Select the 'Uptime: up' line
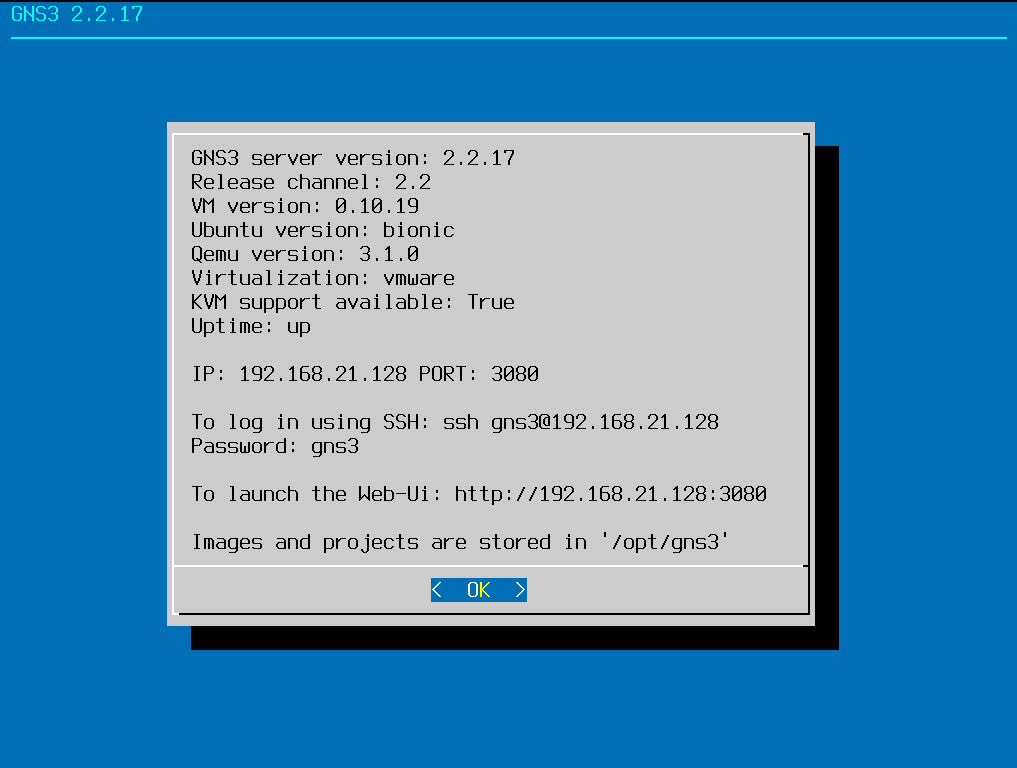 251,326
